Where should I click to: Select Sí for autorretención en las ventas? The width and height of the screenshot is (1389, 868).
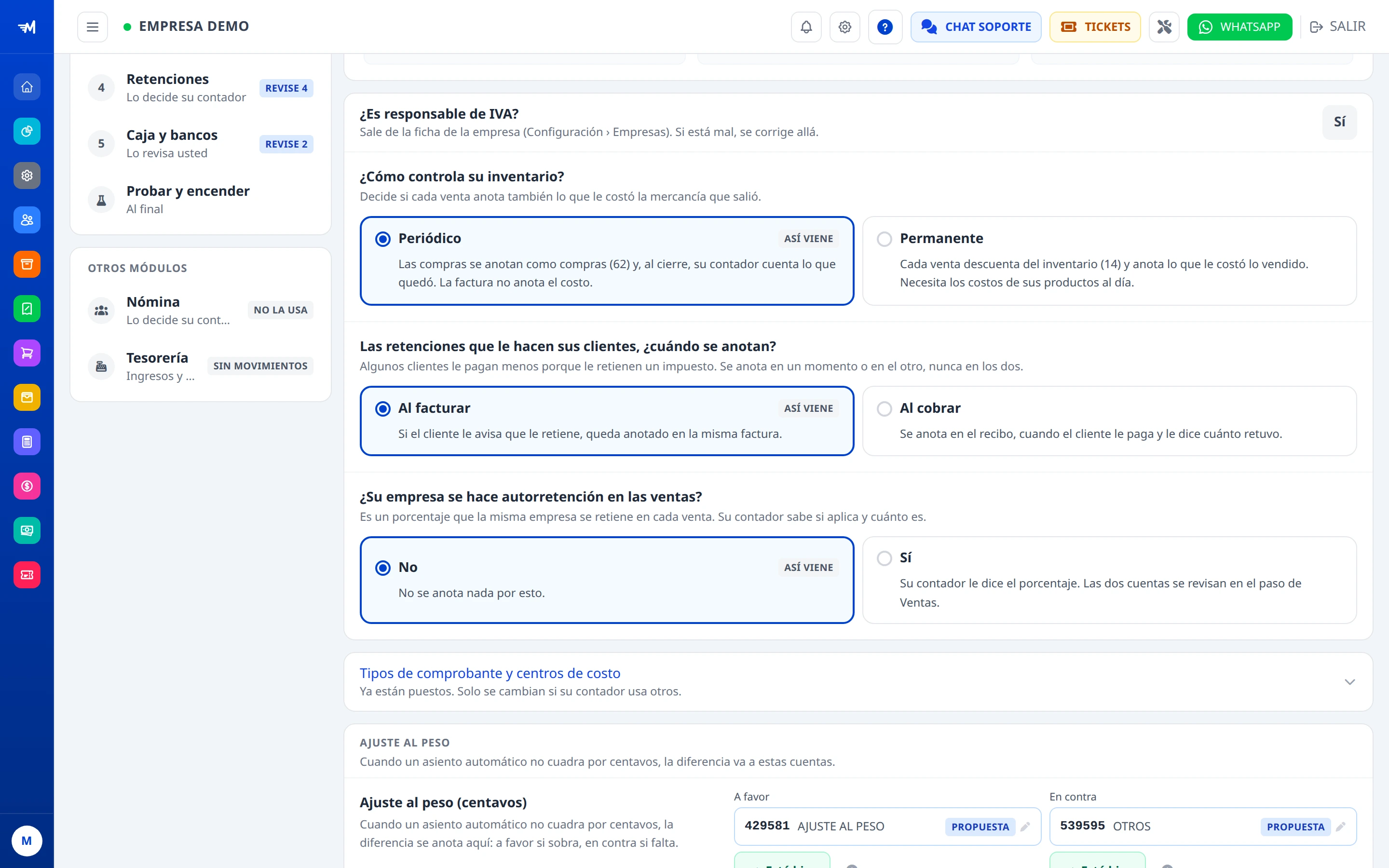(1109, 580)
